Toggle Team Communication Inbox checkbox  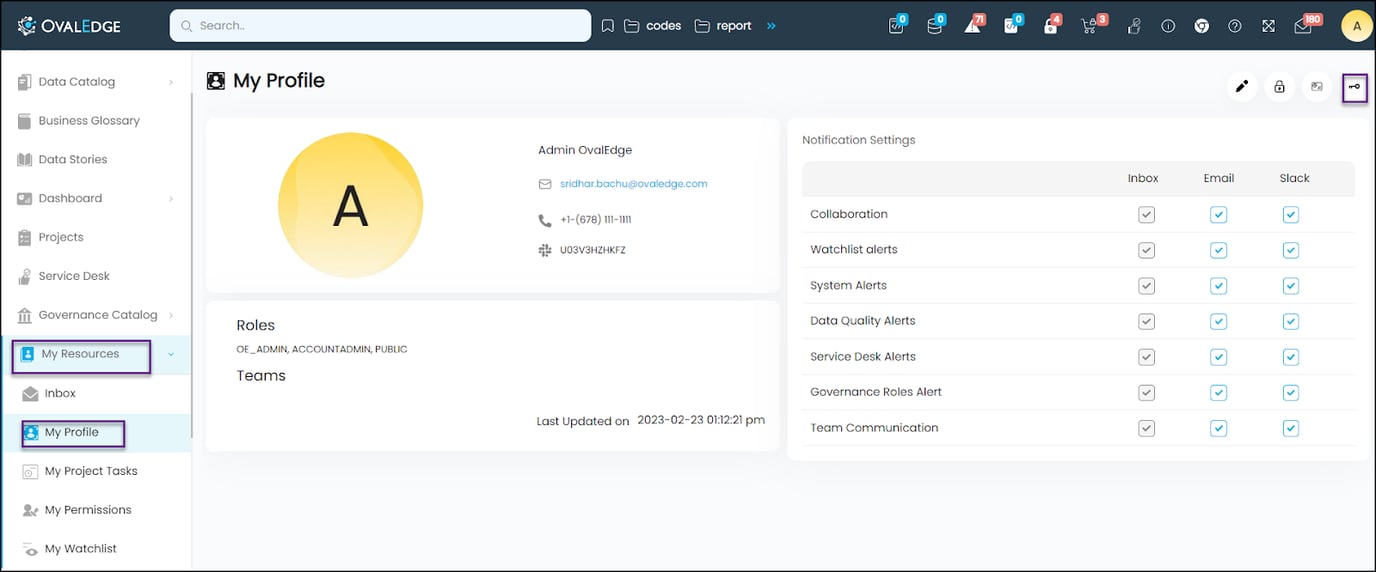coord(1146,428)
